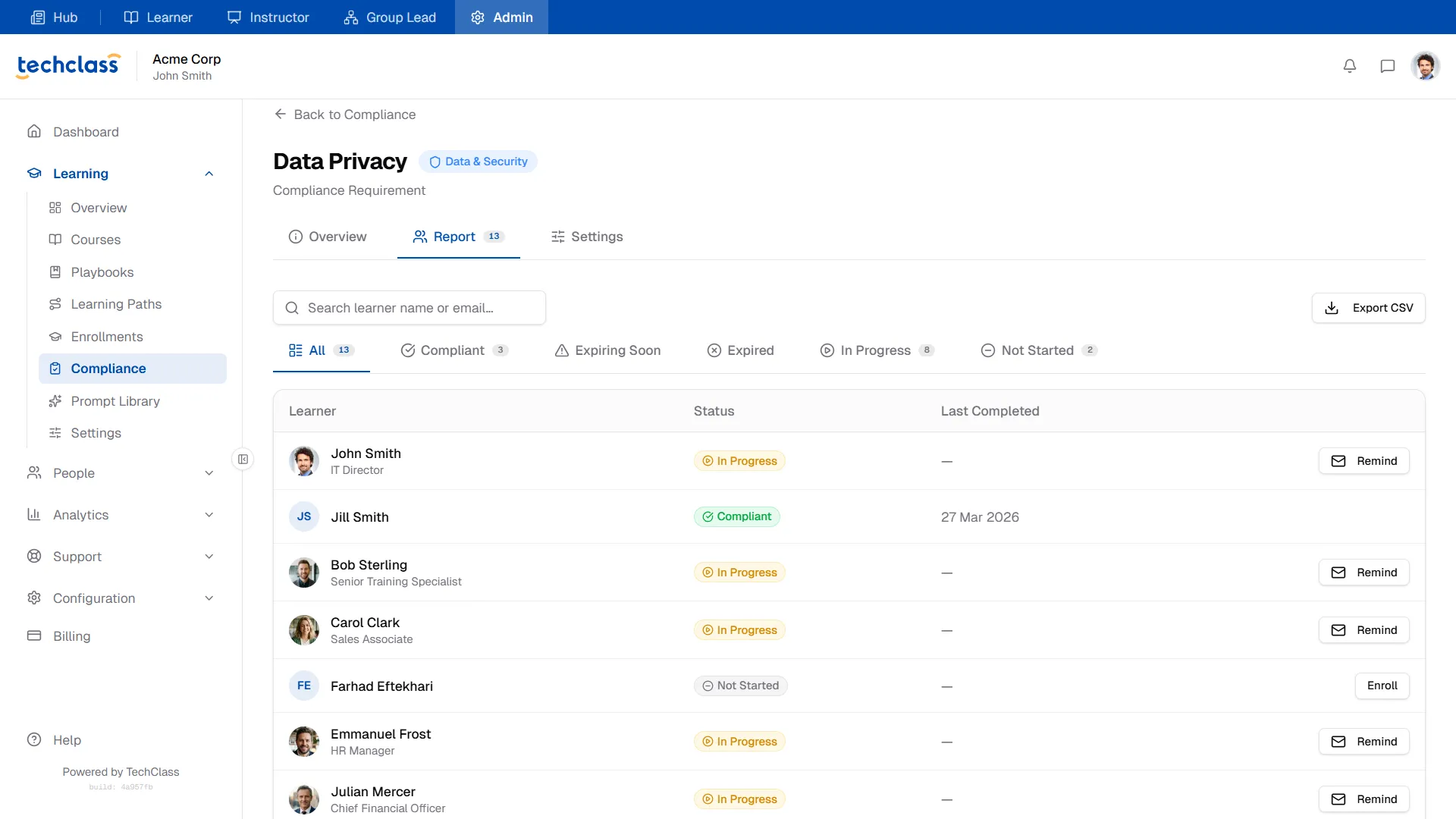Switch to the Instructor top tab
This screenshot has width=1456, height=819.
268,17
